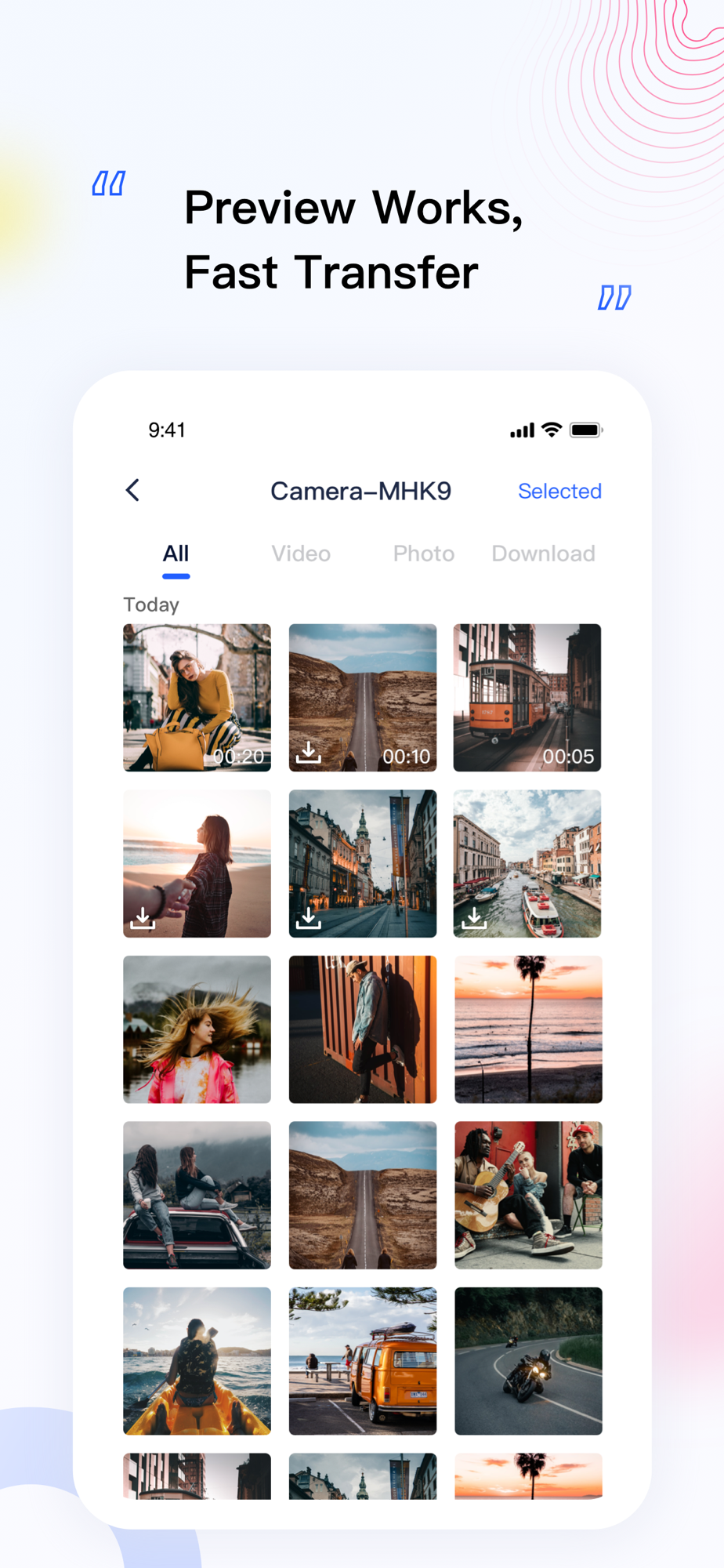Tap download icon on the 00:10 road video

click(309, 752)
